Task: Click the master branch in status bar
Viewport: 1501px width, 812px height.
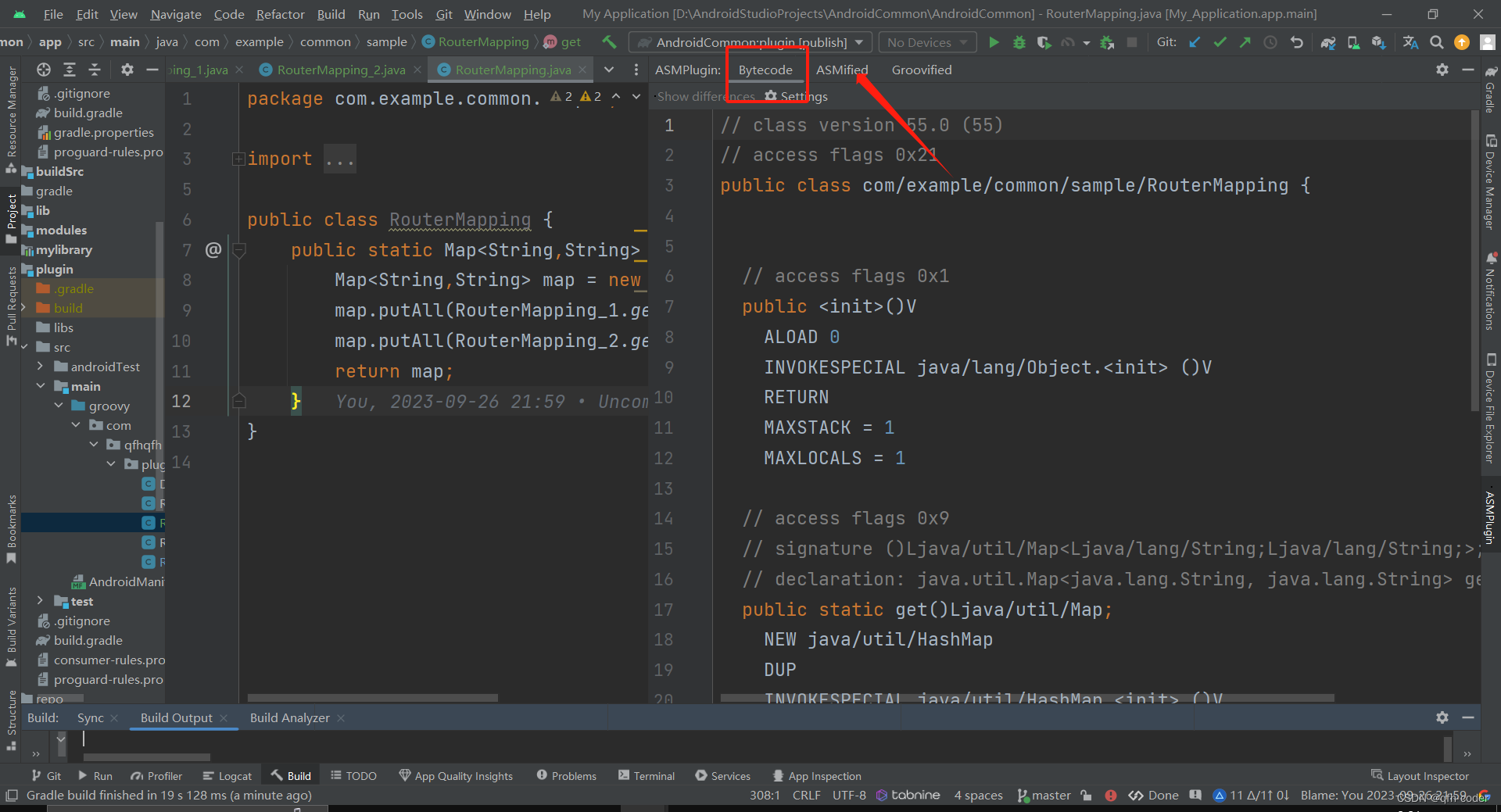Action: point(1044,796)
